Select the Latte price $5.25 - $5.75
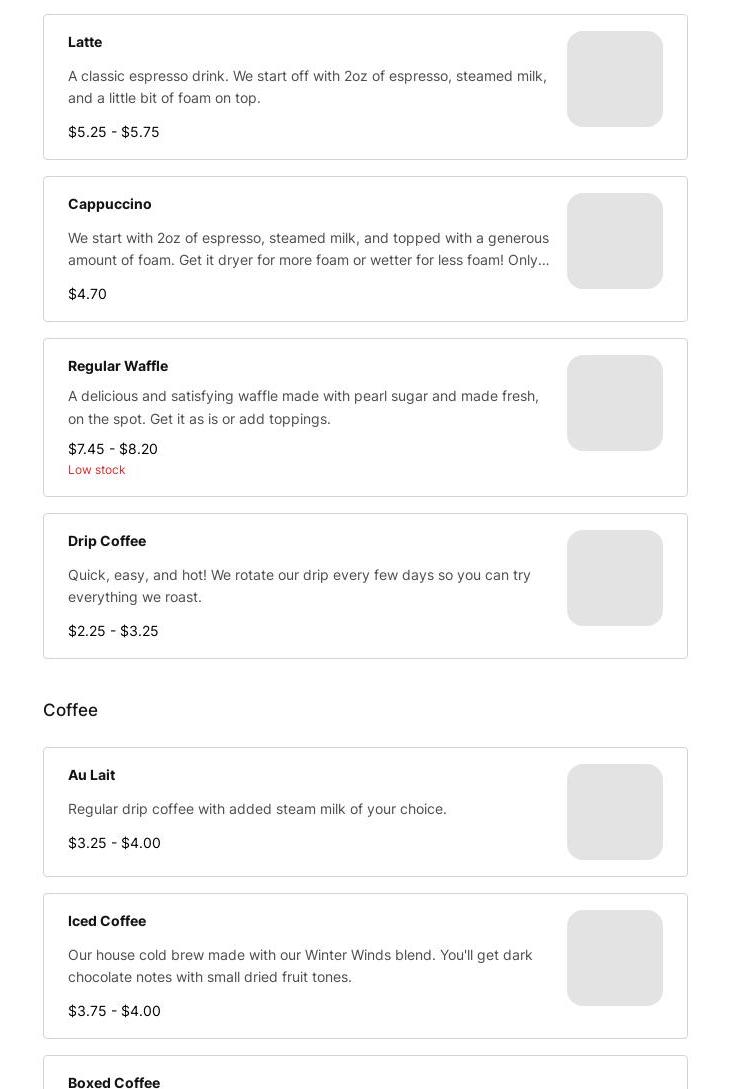This screenshot has height=1089, width=730. tap(113, 132)
